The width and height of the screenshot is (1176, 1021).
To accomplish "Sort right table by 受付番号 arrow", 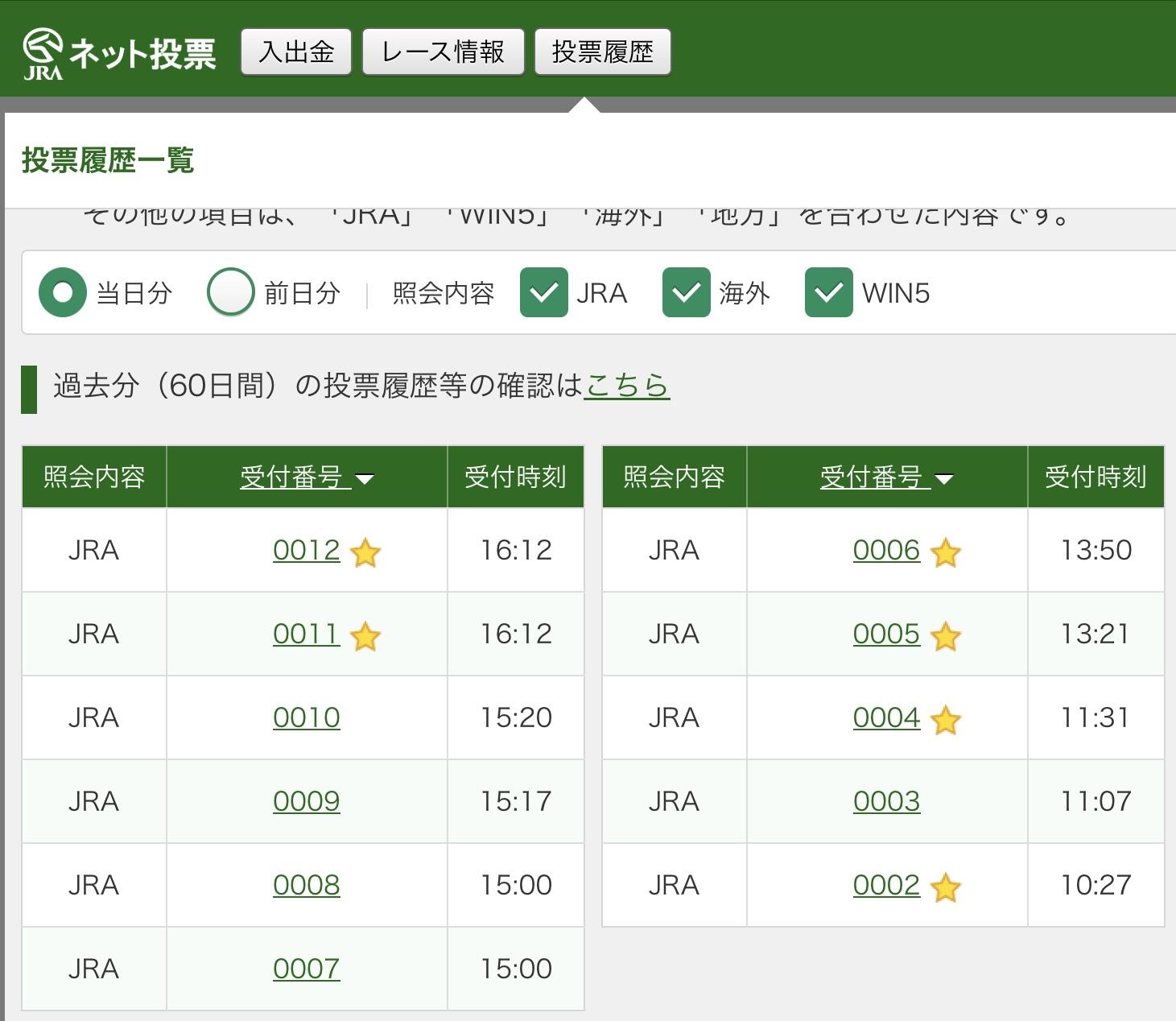I will 944,479.
